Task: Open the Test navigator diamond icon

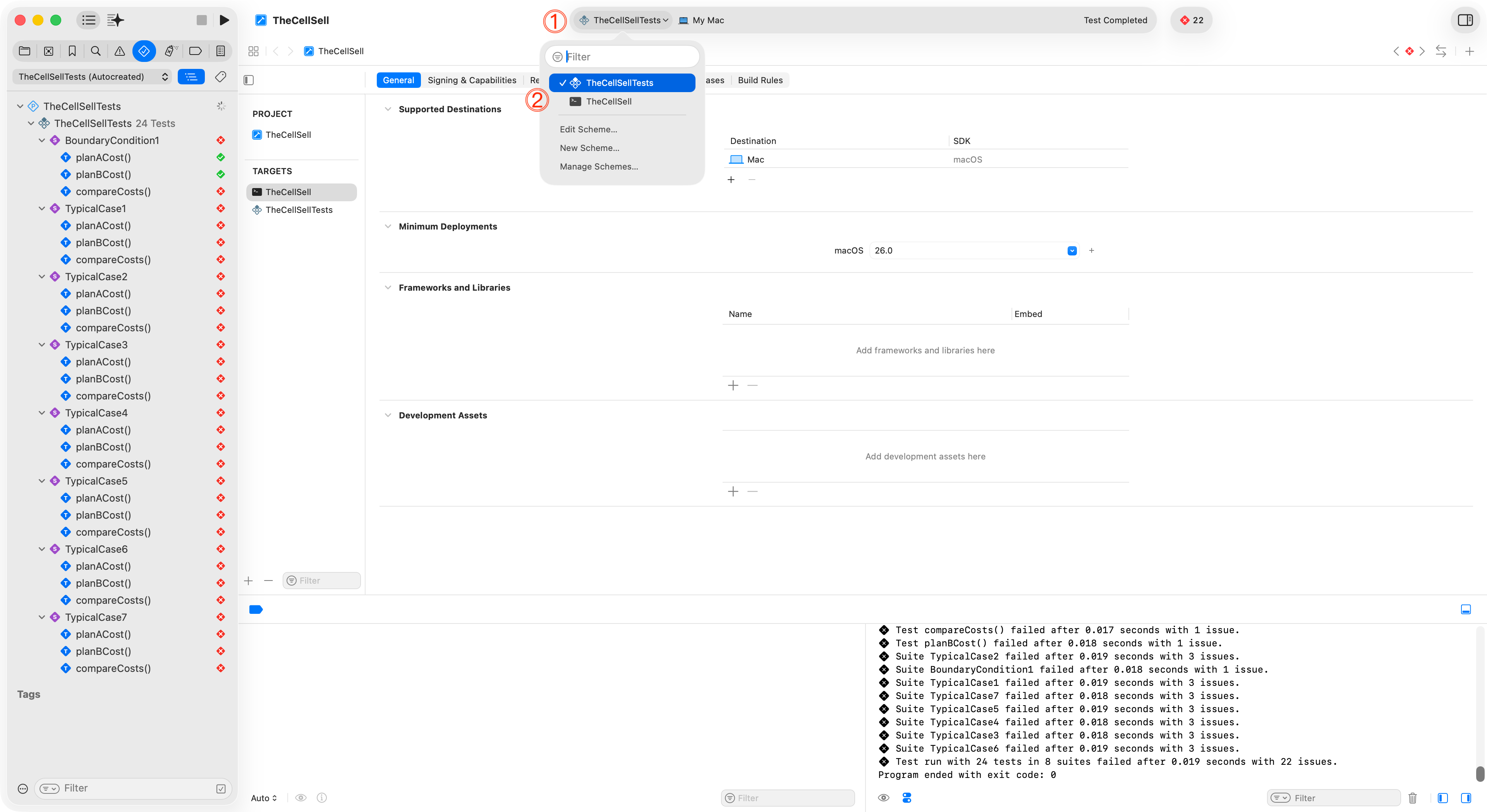Action: click(x=144, y=51)
